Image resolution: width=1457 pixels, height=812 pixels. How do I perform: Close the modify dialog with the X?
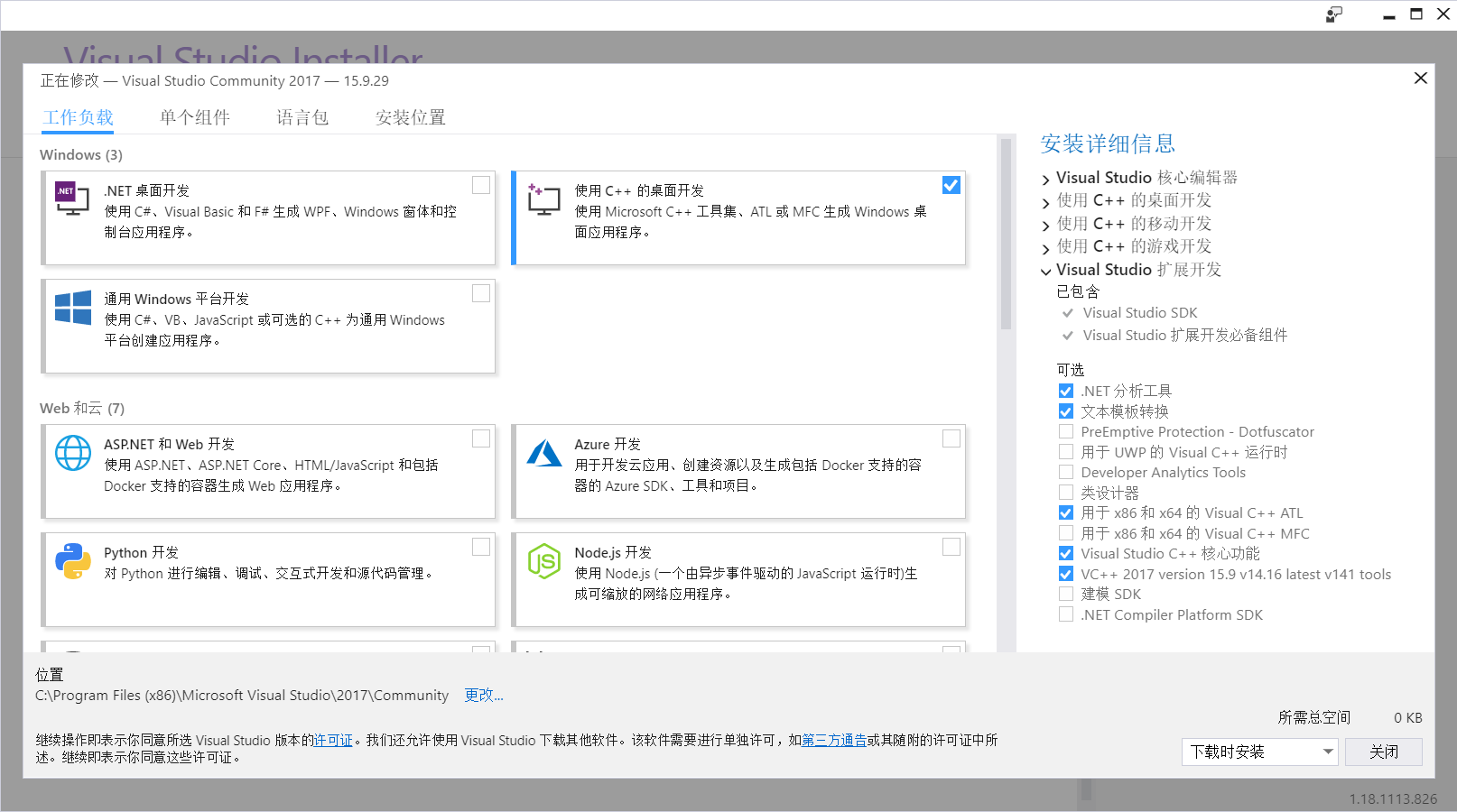[1420, 78]
